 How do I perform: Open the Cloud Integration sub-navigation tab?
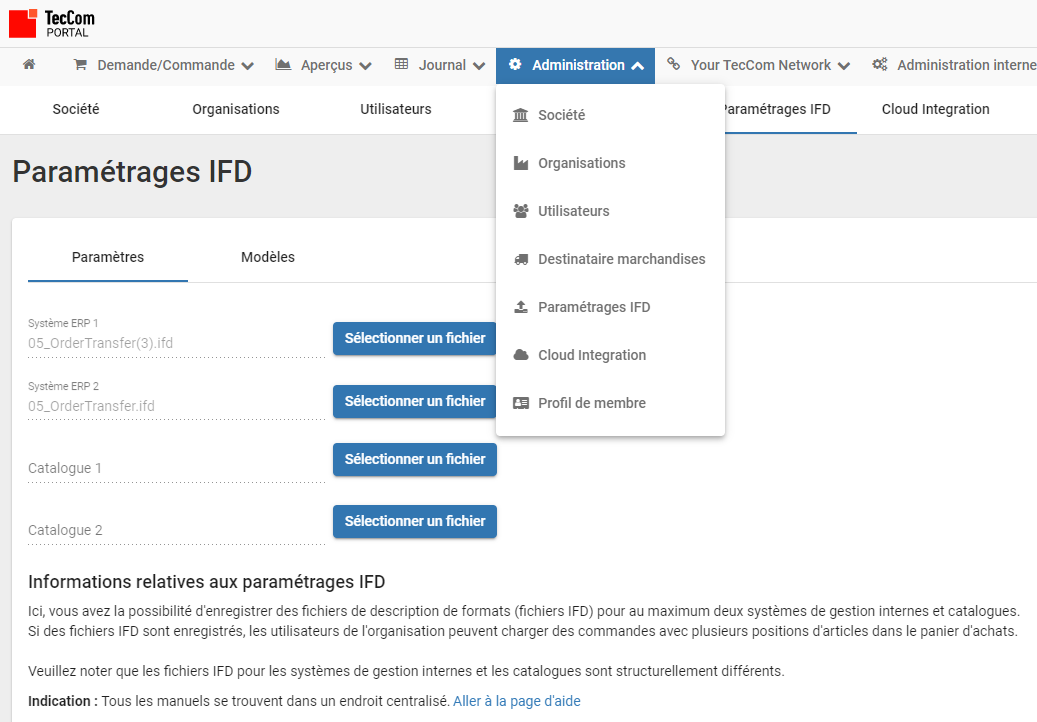(935, 109)
